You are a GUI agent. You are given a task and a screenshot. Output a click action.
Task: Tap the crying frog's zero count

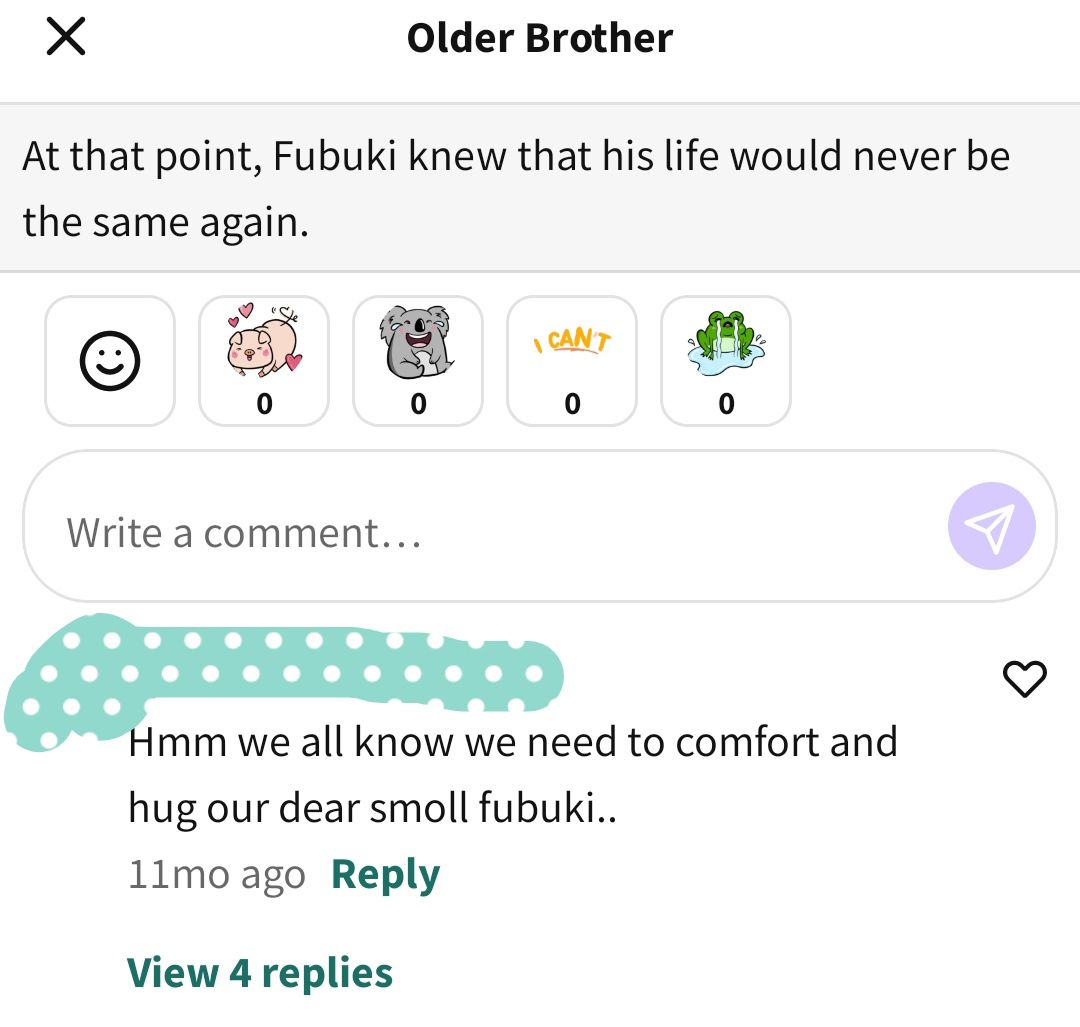click(x=726, y=404)
